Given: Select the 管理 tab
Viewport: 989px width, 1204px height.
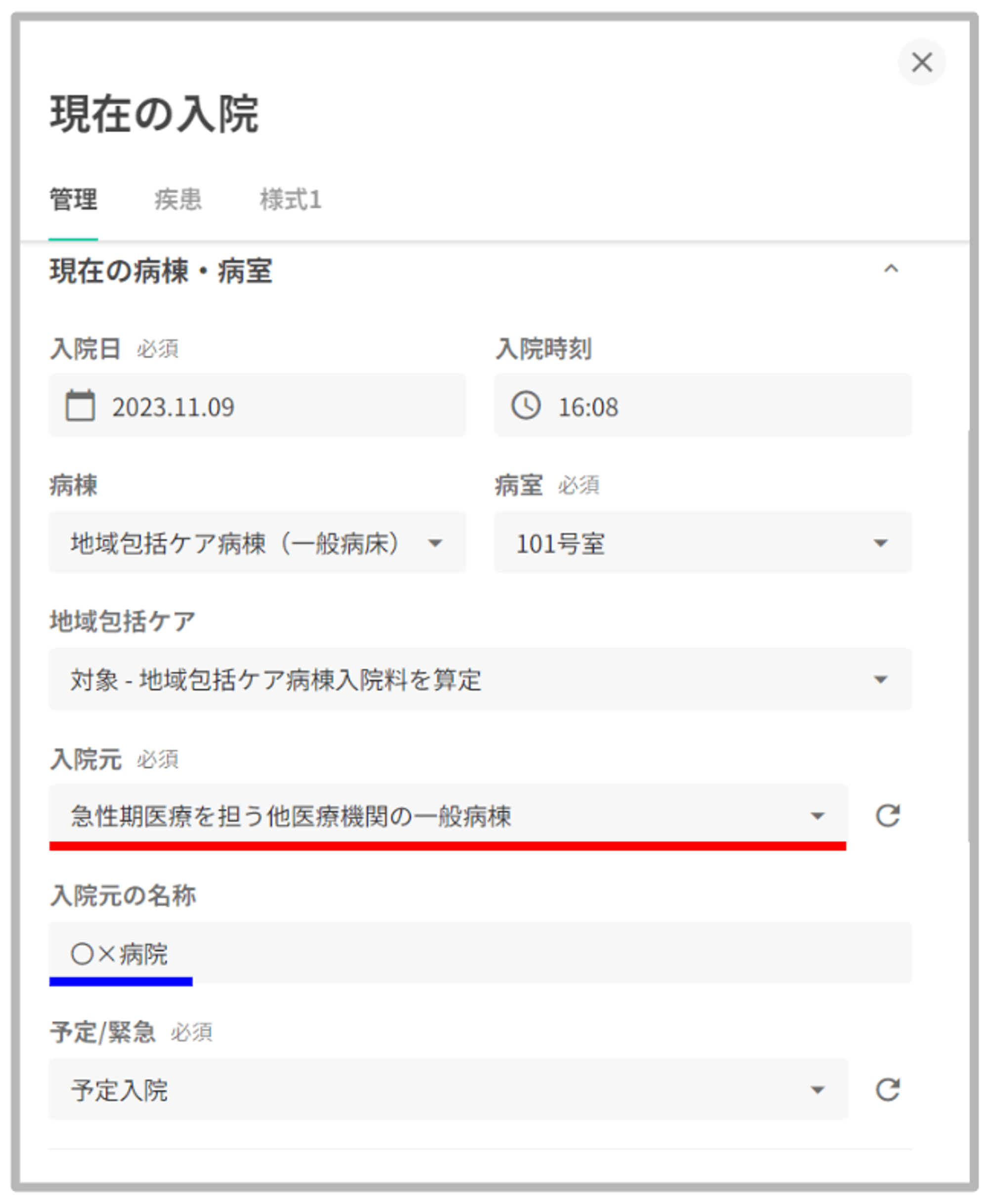Looking at the screenshot, I should coord(73,199).
